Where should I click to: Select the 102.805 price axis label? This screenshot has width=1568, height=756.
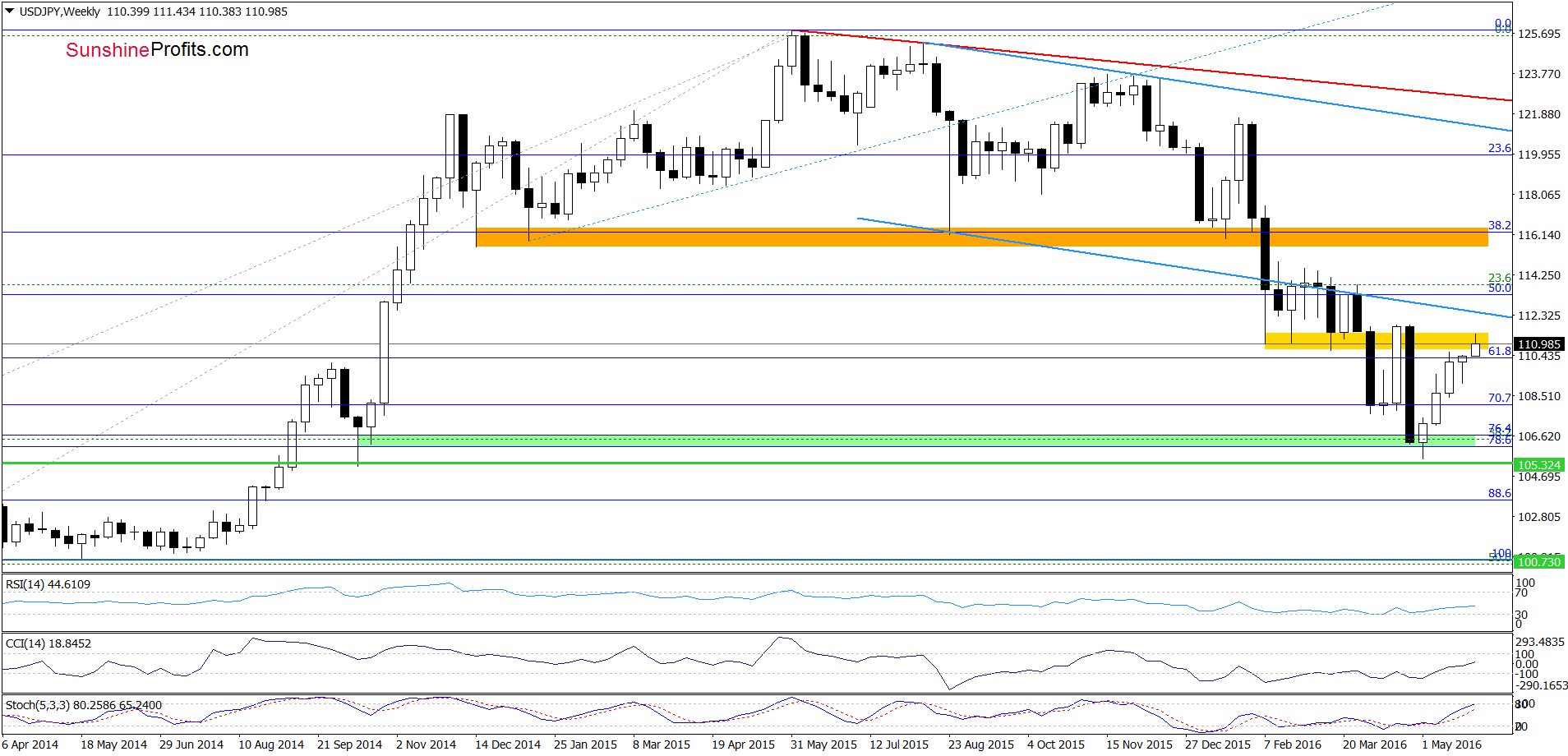pyautogui.click(x=1539, y=517)
